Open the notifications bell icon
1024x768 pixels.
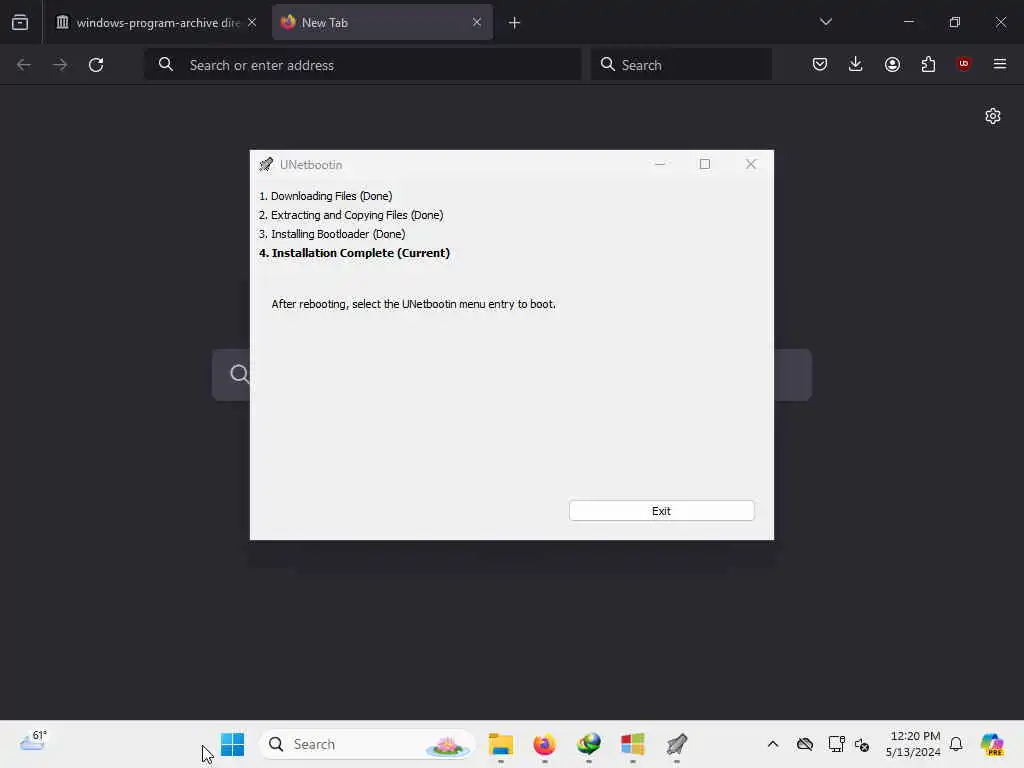click(x=956, y=744)
